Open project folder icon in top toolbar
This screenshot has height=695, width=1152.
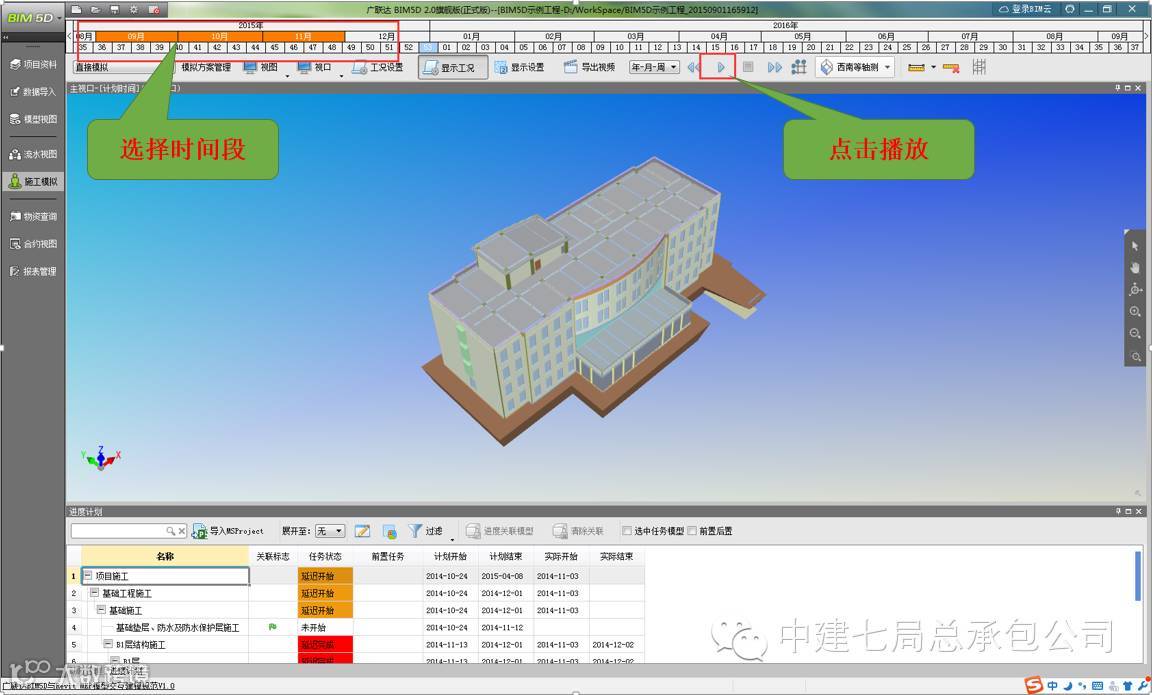96,10
